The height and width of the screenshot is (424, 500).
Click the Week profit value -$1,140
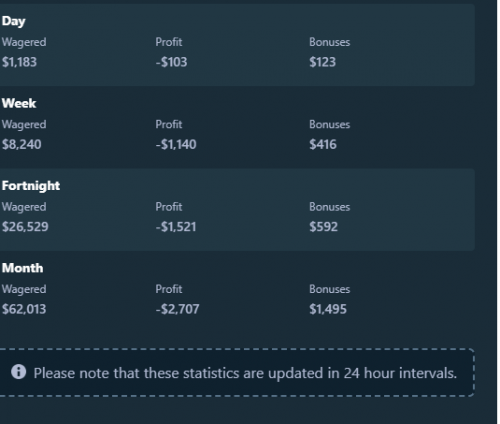[176, 144]
